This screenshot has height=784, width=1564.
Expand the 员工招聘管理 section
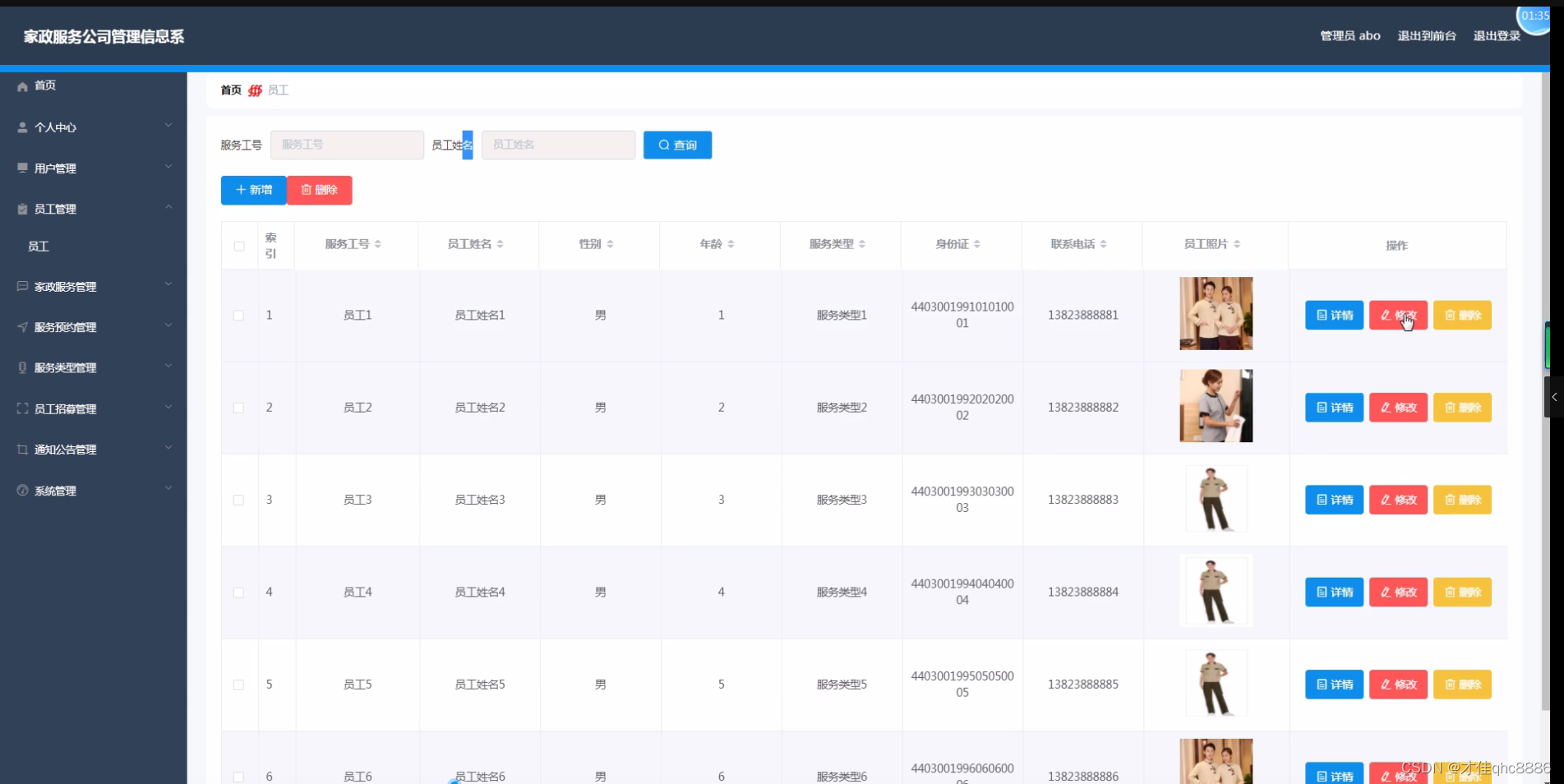click(168, 408)
